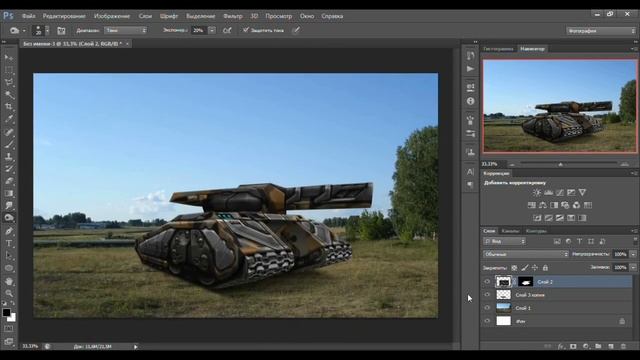
Task: Toggle lock image pixels brush icon
Action: 525,268
